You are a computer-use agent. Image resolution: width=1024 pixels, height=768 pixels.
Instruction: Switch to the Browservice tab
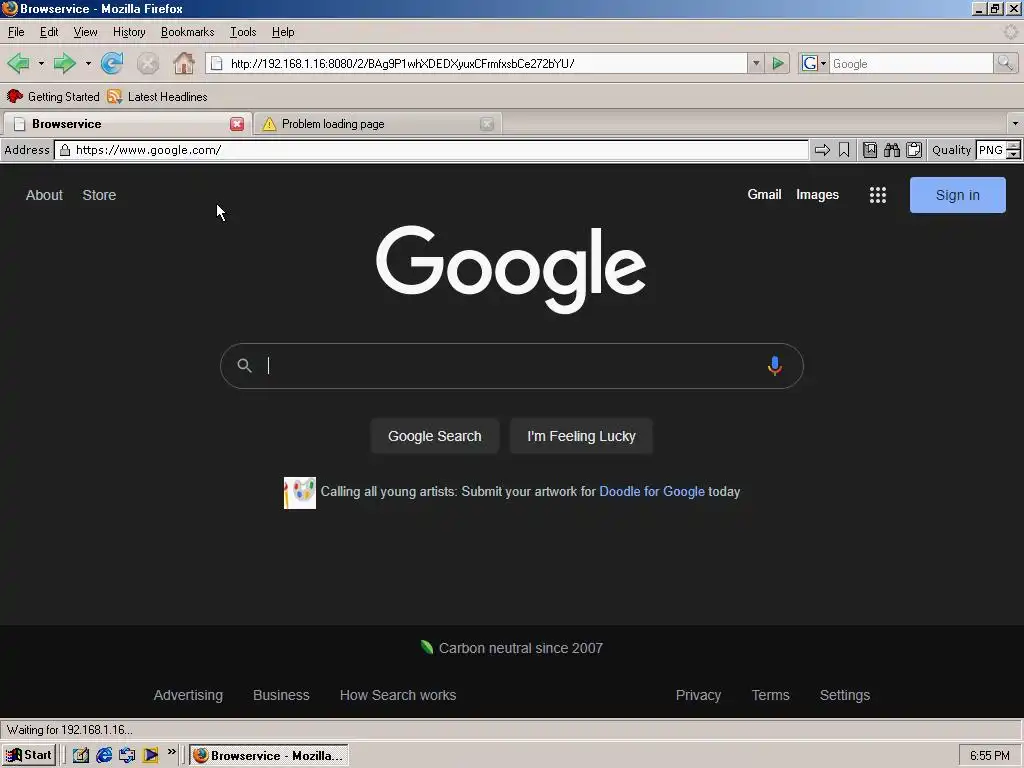(127, 124)
